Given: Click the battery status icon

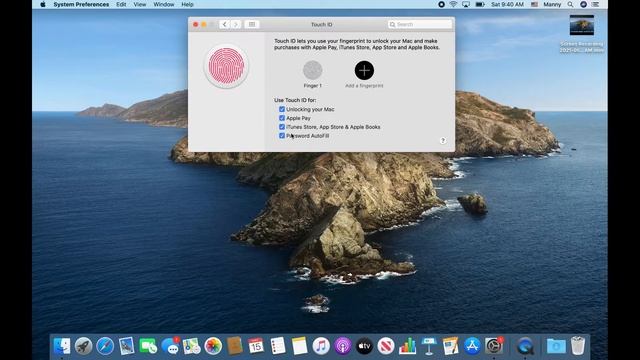Looking at the screenshot, I should click(480, 4).
